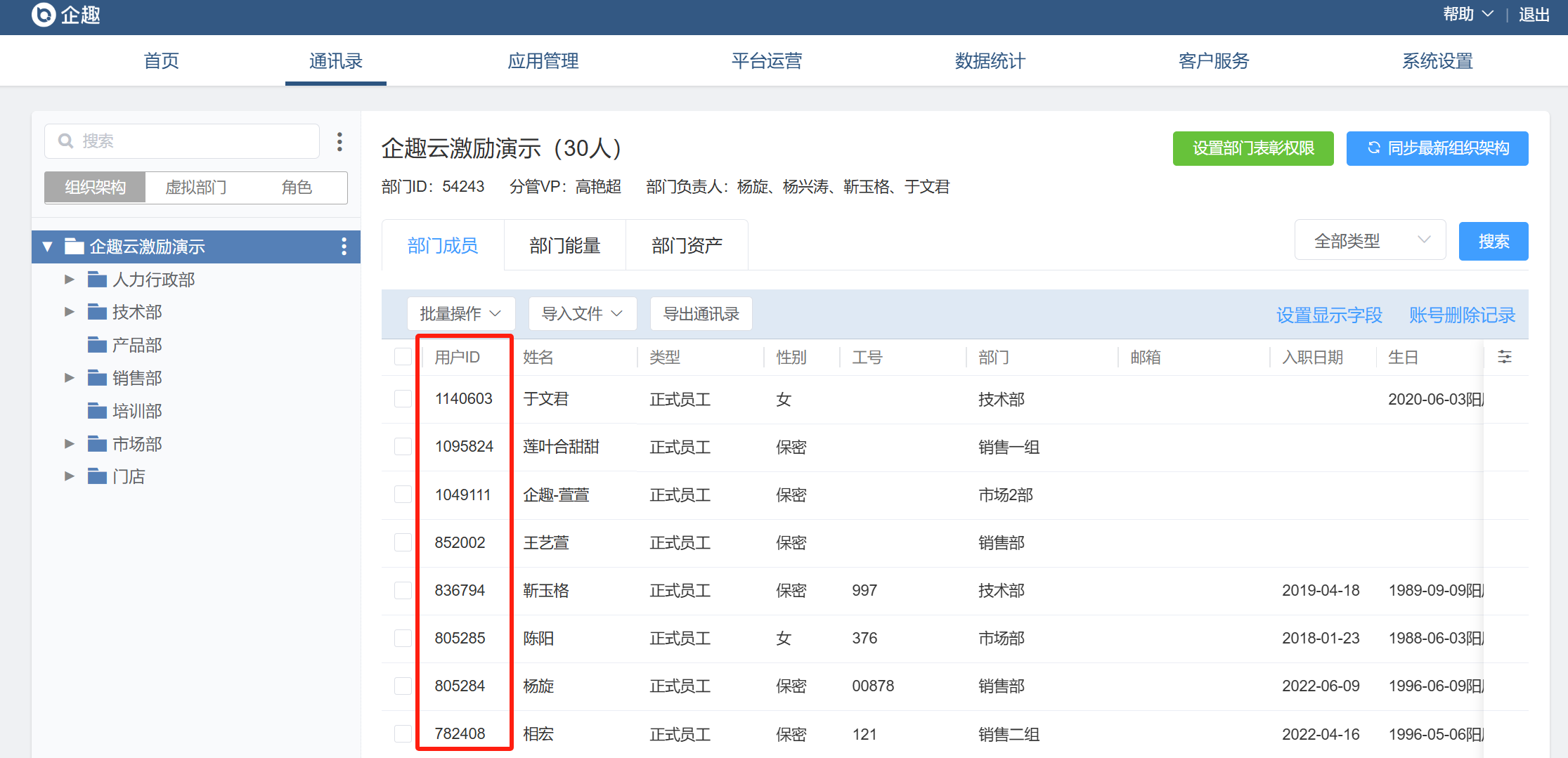This screenshot has height=758, width=1568.
Task: Expand the 技术部 tree node
Action: pyautogui.click(x=69, y=312)
